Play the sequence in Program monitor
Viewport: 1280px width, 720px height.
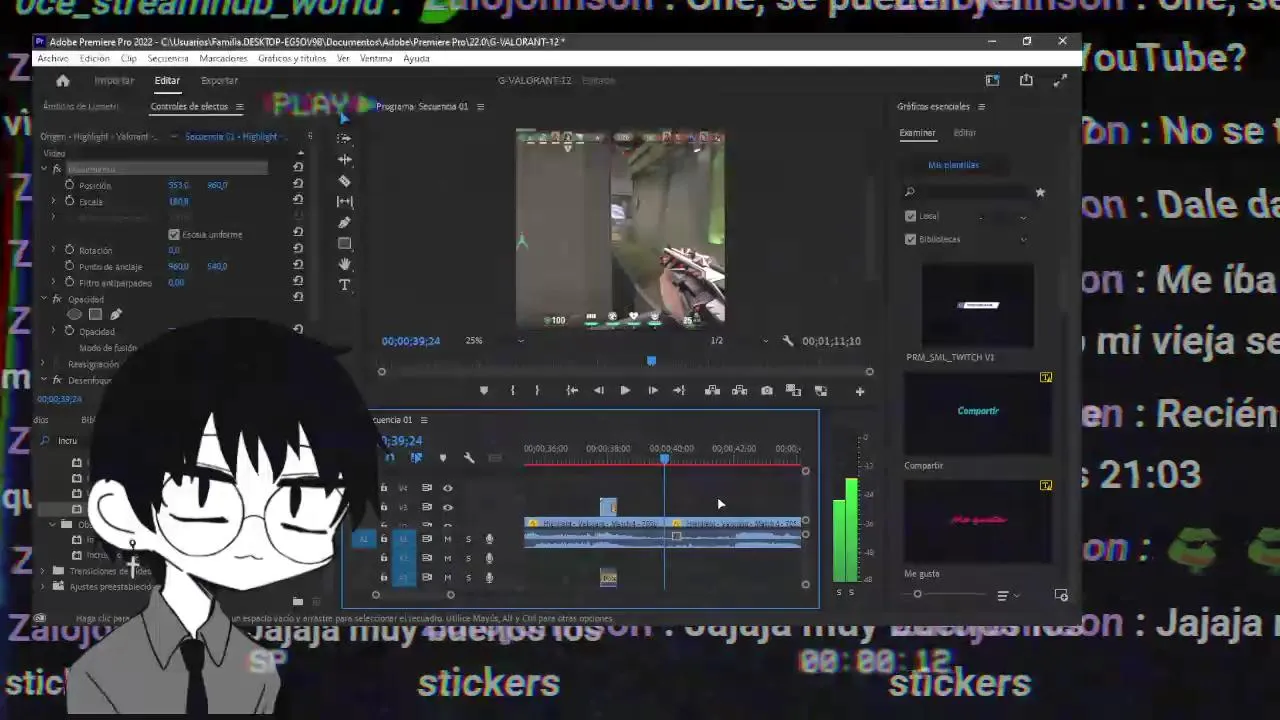625,391
